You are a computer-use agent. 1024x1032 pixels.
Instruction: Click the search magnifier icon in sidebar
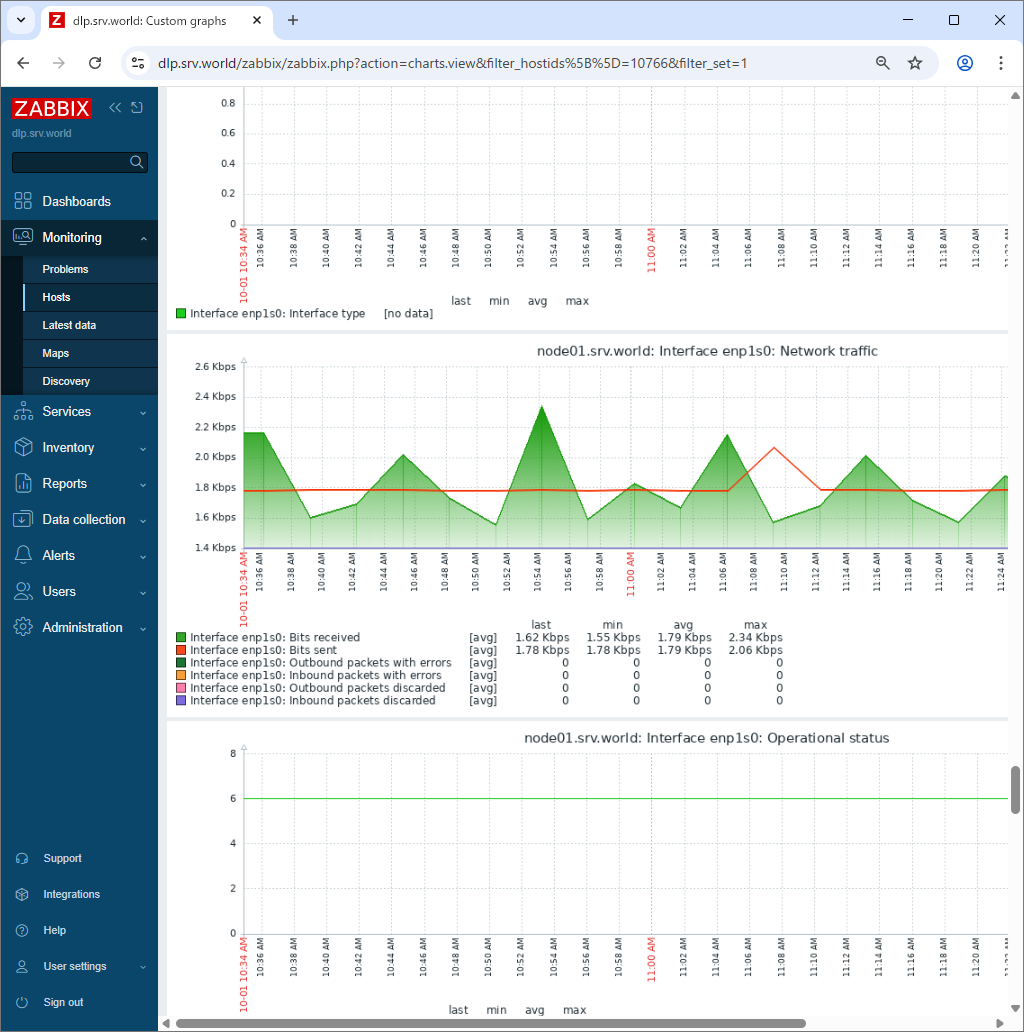(x=137, y=162)
